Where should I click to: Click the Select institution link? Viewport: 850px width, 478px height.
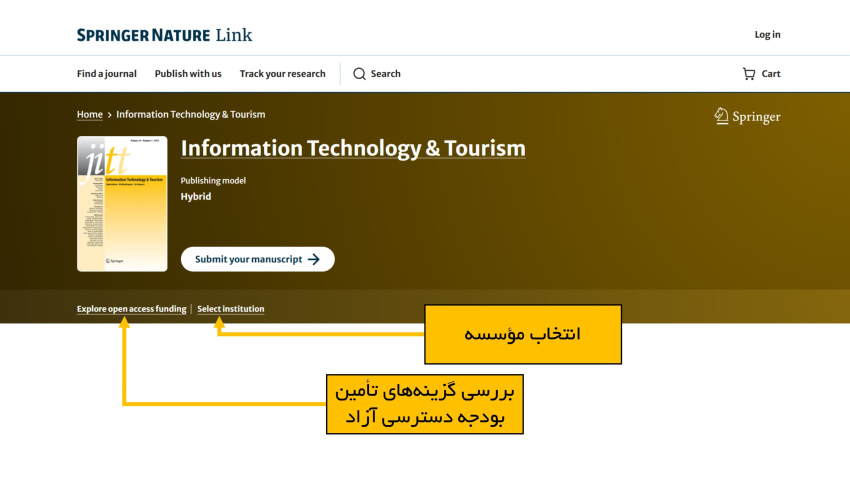click(231, 309)
